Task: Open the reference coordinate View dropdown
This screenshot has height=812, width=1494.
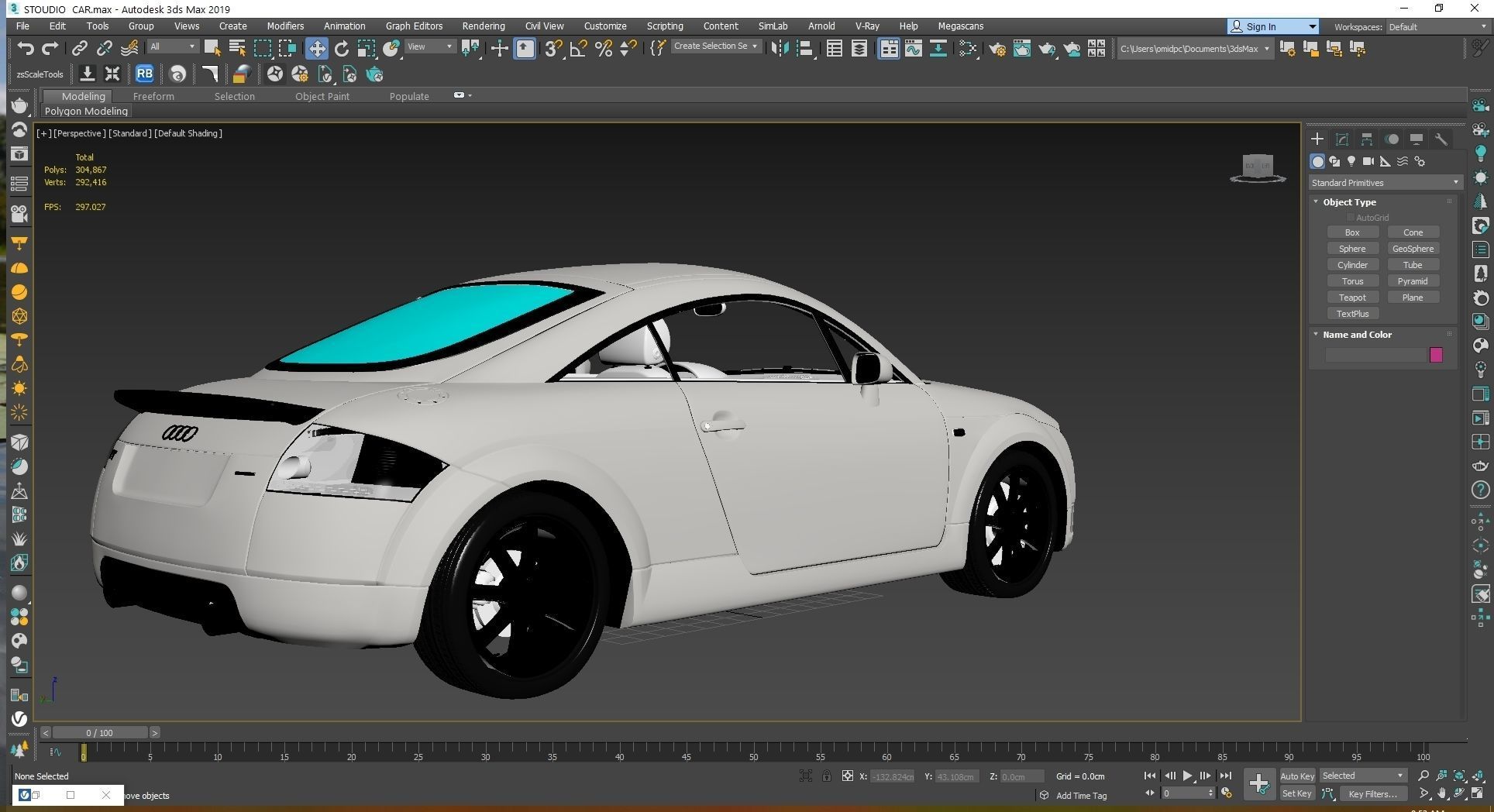Action: click(430, 46)
